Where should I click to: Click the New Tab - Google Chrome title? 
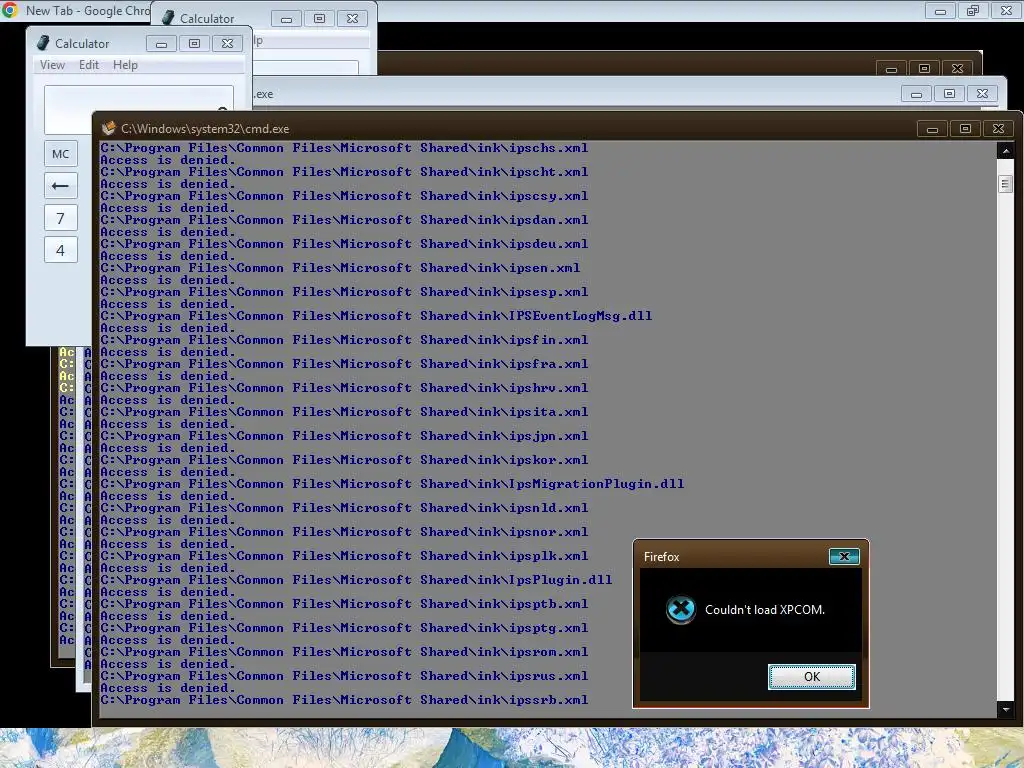pyautogui.click(x=88, y=10)
